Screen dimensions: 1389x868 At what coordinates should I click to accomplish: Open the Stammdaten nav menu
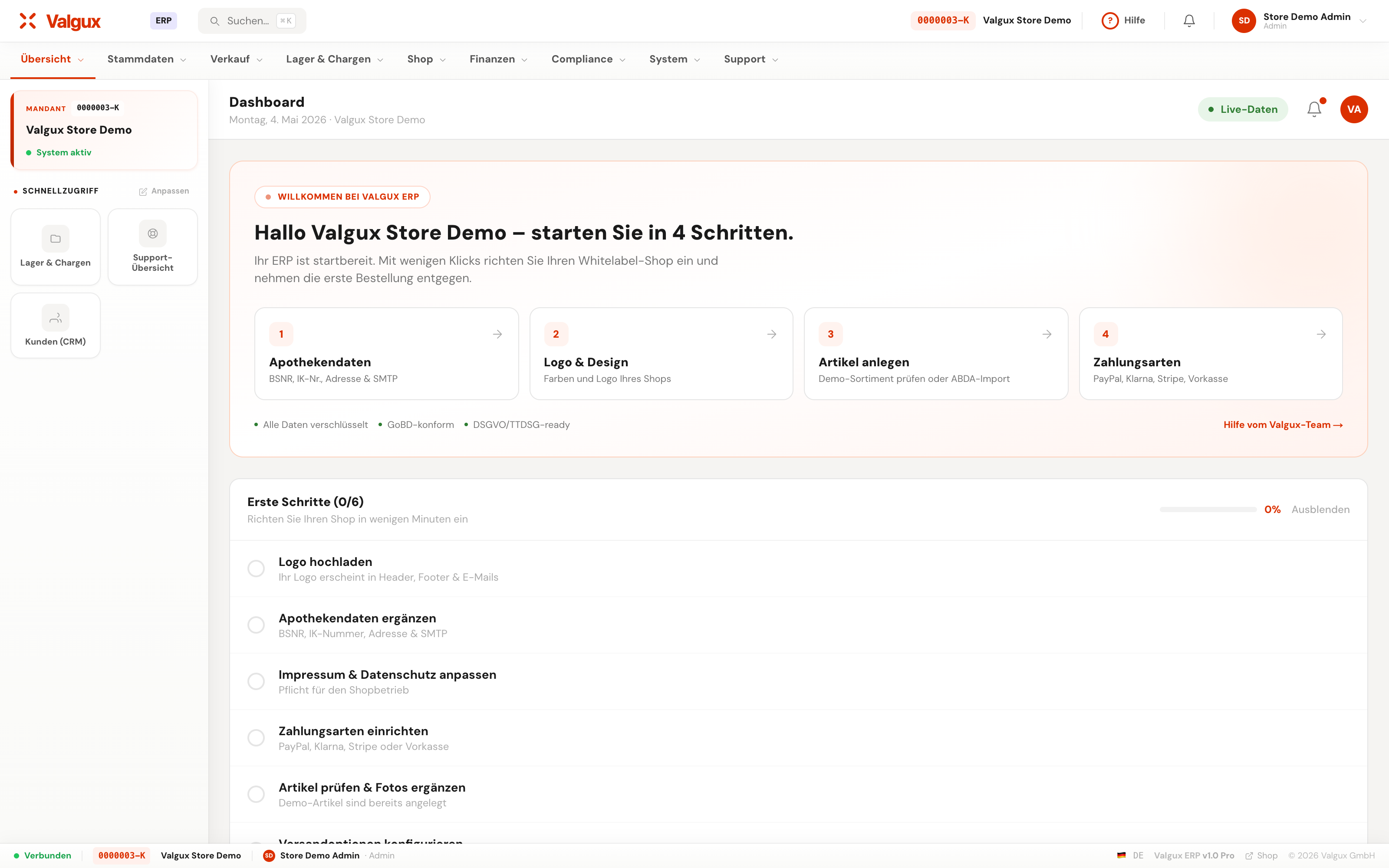[x=147, y=59]
